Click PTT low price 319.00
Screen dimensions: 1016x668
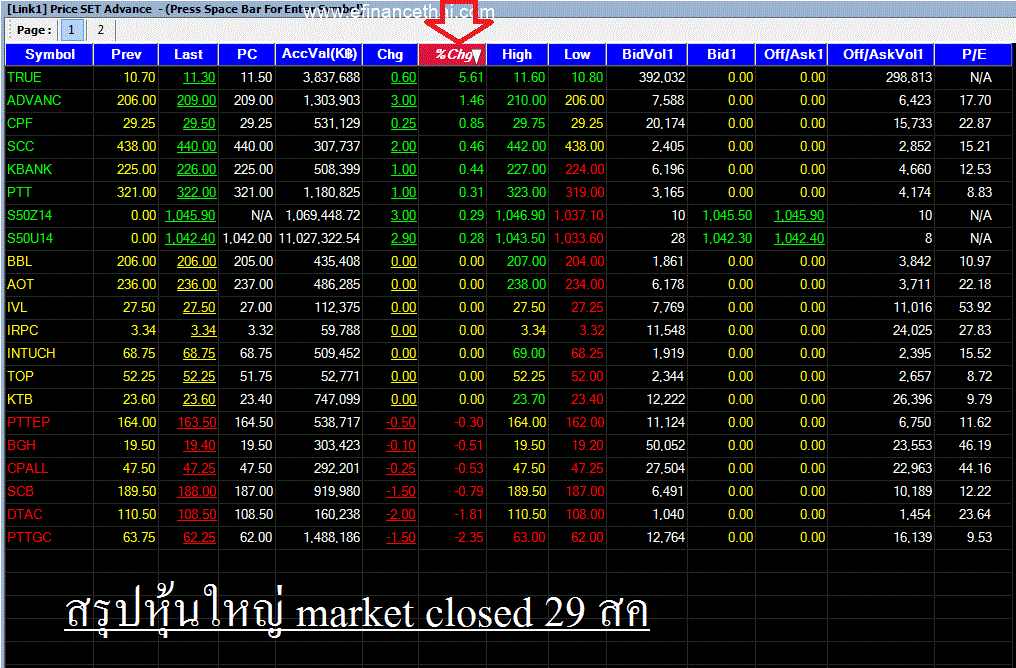tap(584, 192)
